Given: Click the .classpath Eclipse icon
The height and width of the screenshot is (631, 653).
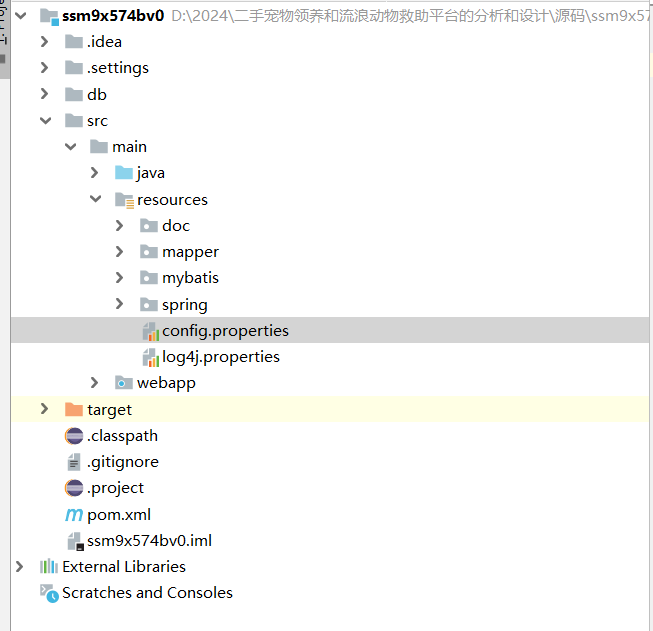Looking at the screenshot, I should pos(74,436).
